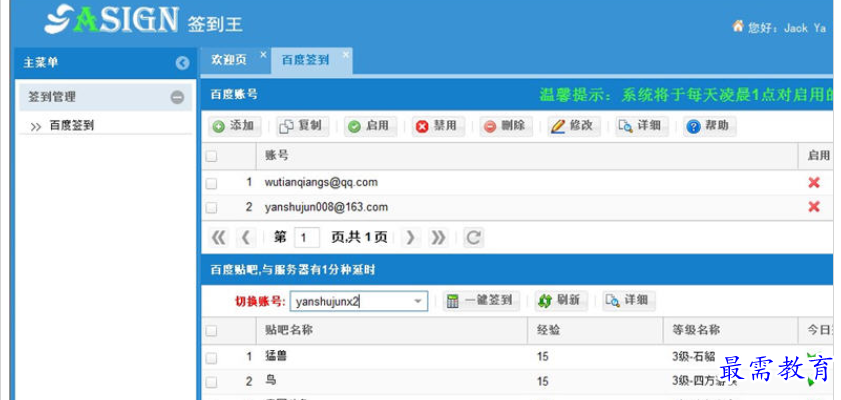
Task: Click the 刷新 refresh button in the tieba toolbar
Action: [x=561, y=300]
